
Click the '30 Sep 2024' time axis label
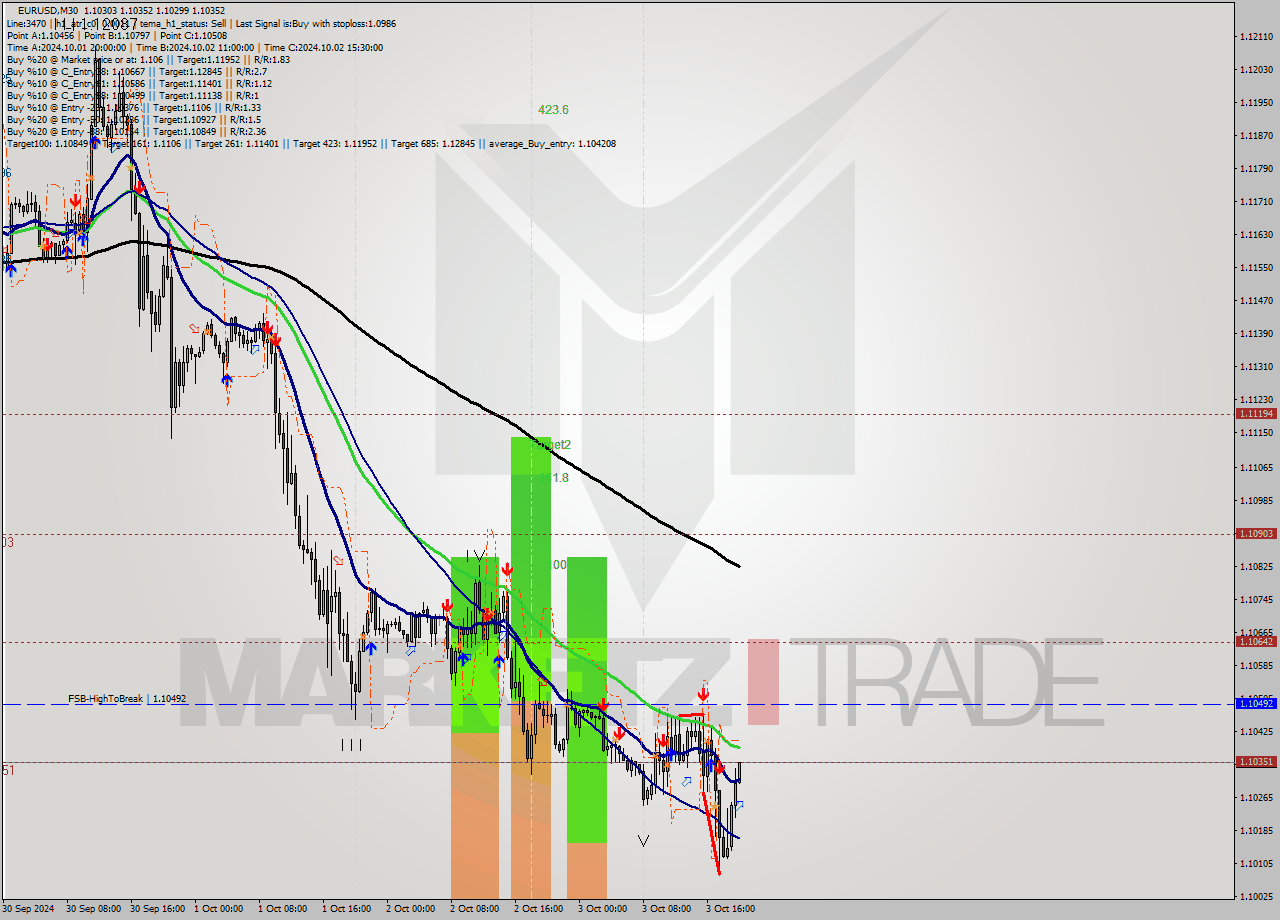[x=27, y=909]
